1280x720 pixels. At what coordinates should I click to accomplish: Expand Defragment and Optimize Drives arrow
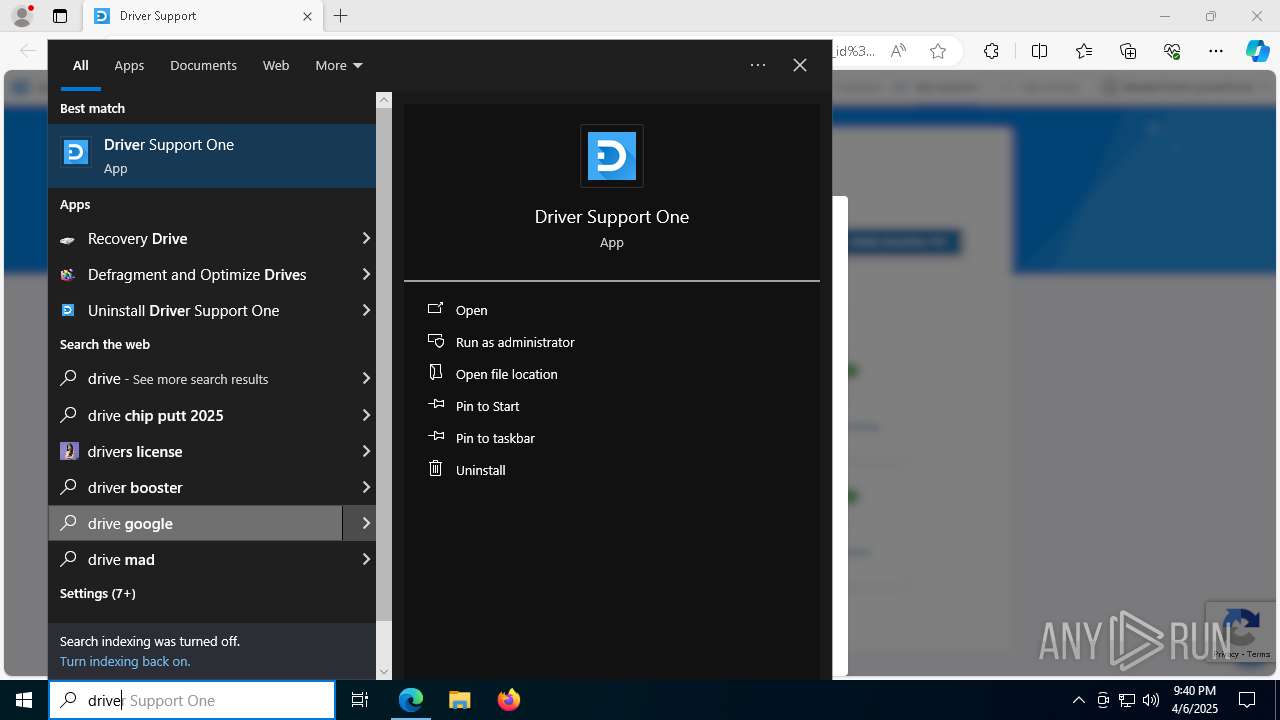pyautogui.click(x=365, y=274)
